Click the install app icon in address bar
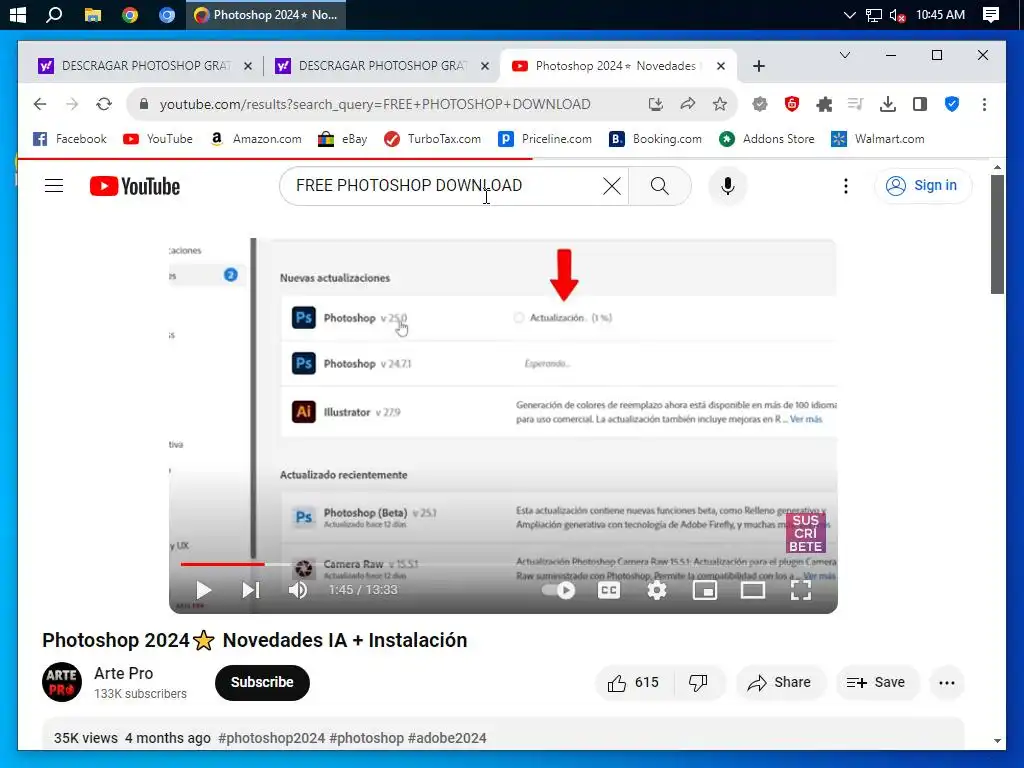The height and width of the screenshot is (768, 1024). [656, 104]
